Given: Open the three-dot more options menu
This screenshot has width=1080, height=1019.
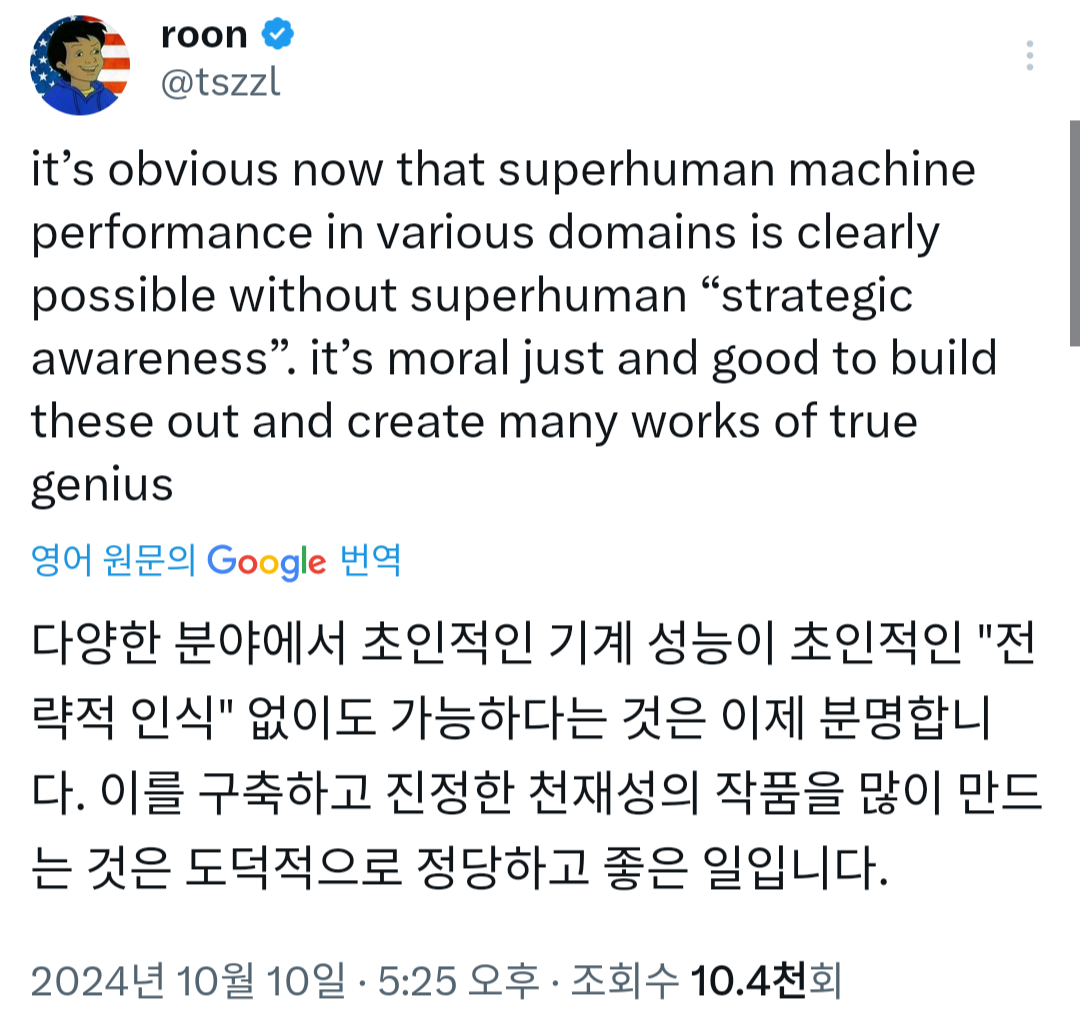Looking at the screenshot, I should point(1030,55).
